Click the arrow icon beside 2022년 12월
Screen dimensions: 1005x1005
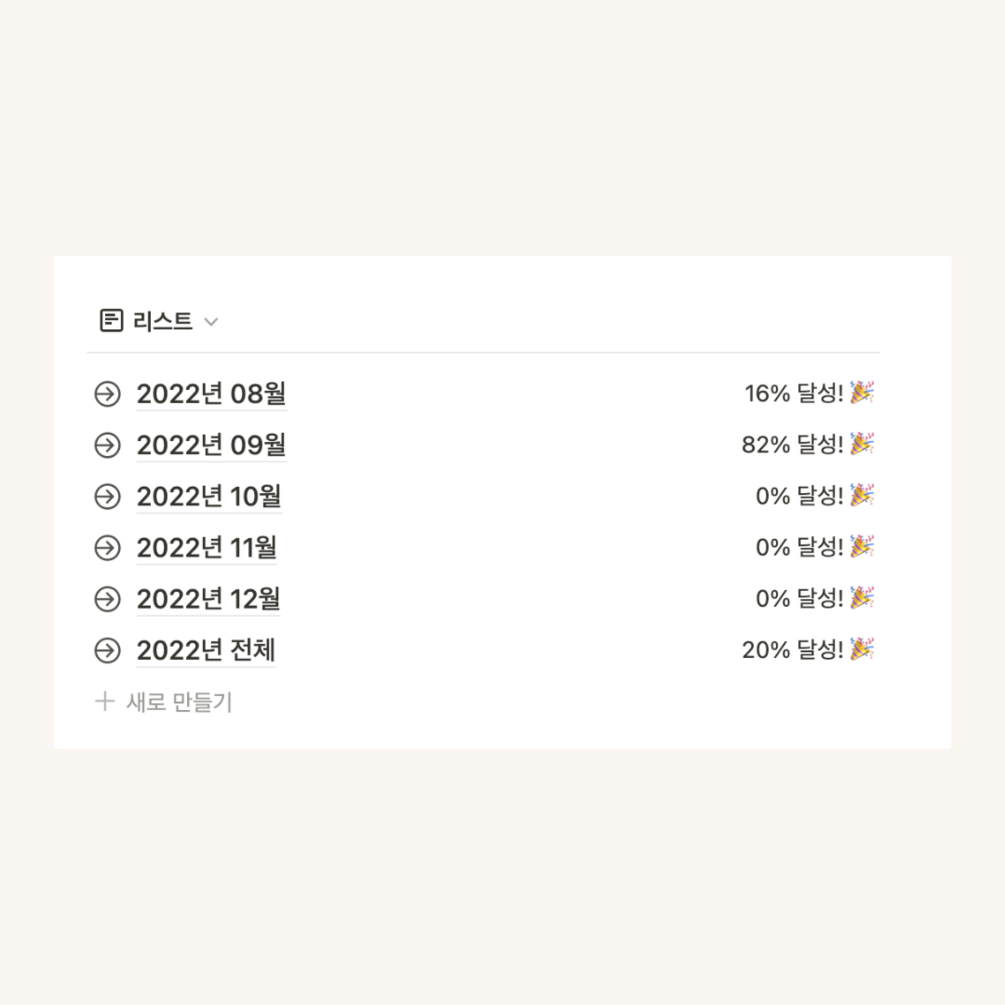point(107,599)
